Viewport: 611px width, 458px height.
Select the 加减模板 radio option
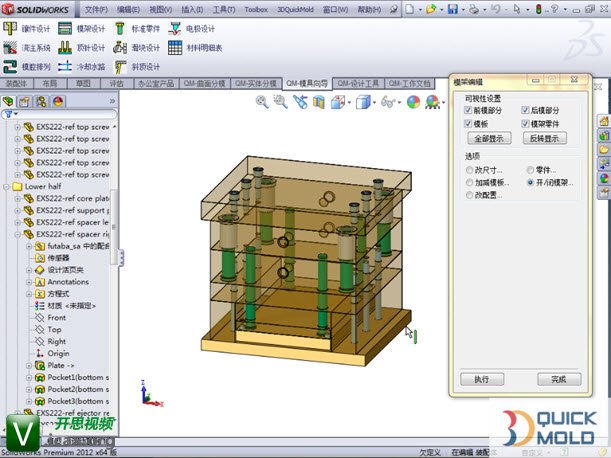[469, 182]
